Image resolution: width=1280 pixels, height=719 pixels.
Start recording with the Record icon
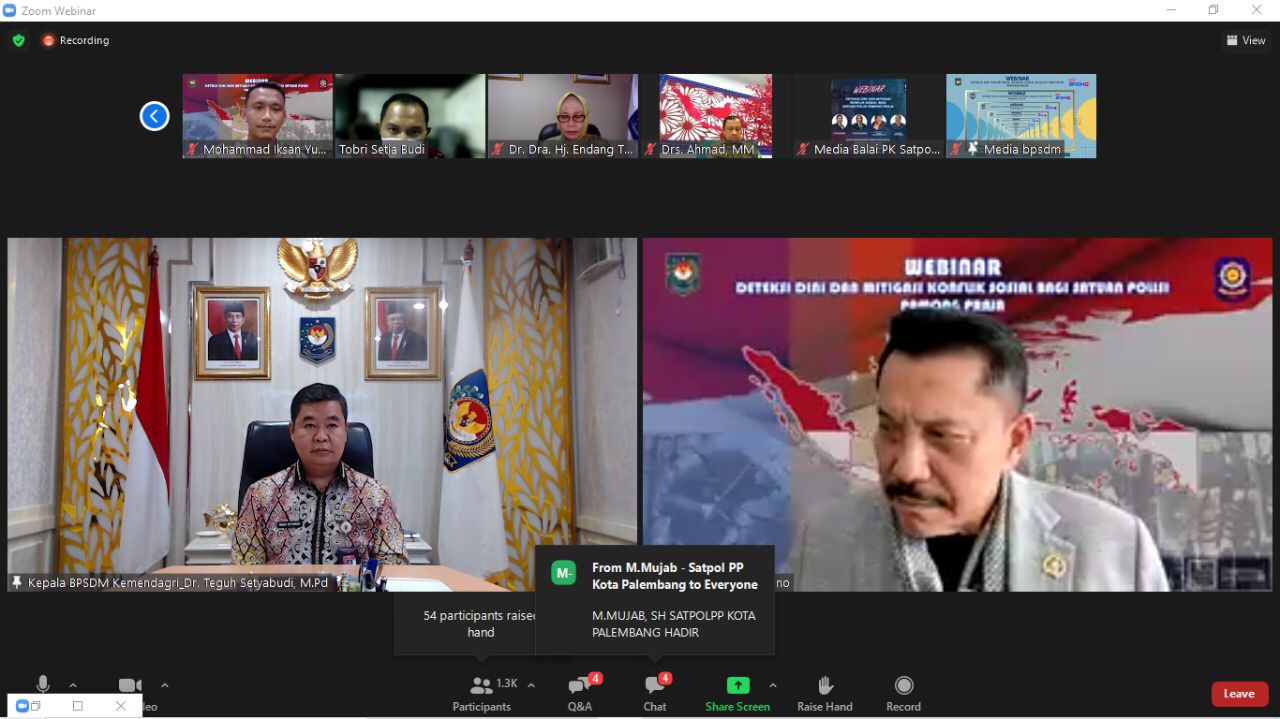(903, 693)
